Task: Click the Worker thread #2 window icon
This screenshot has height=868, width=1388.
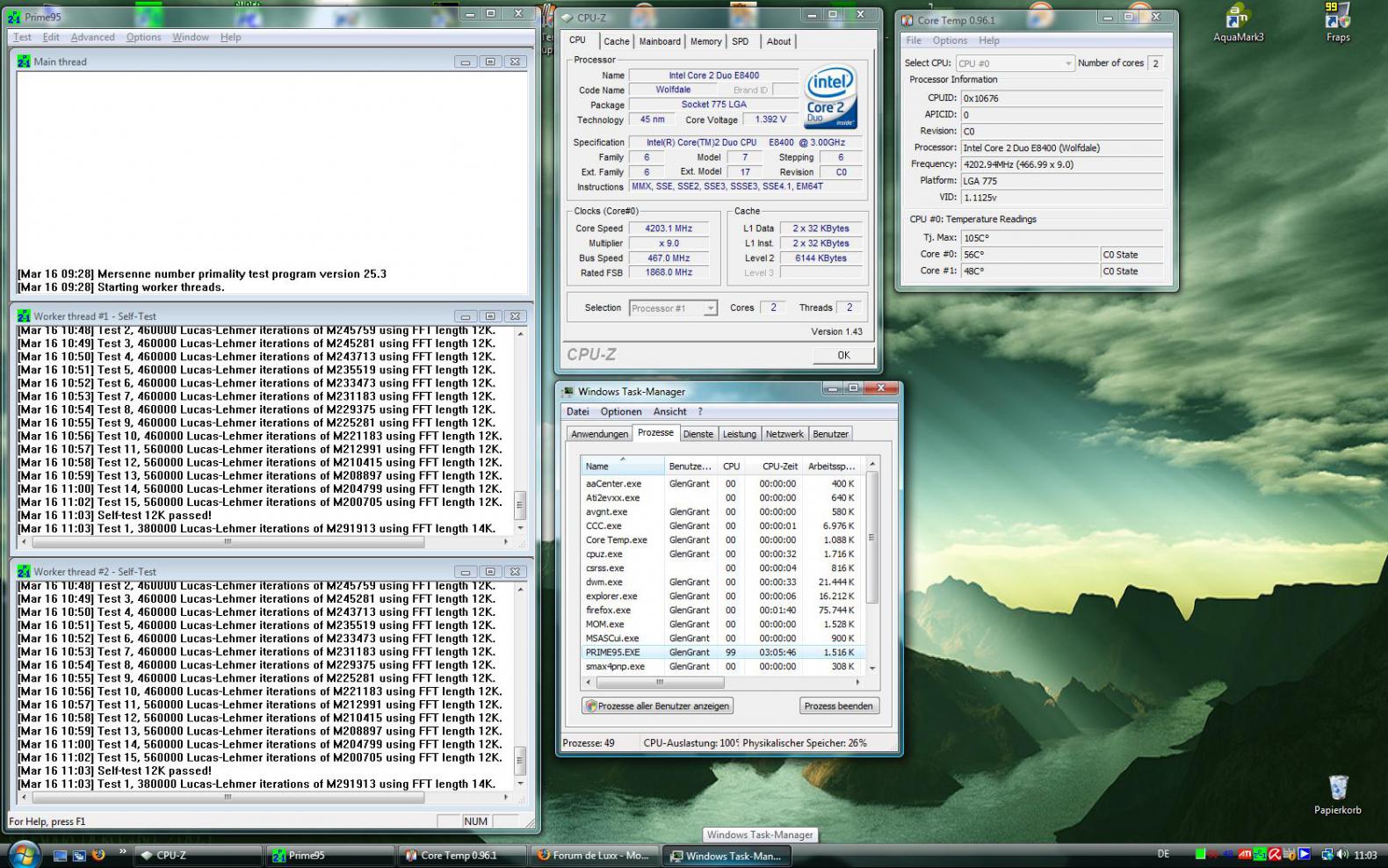Action: [24, 572]
